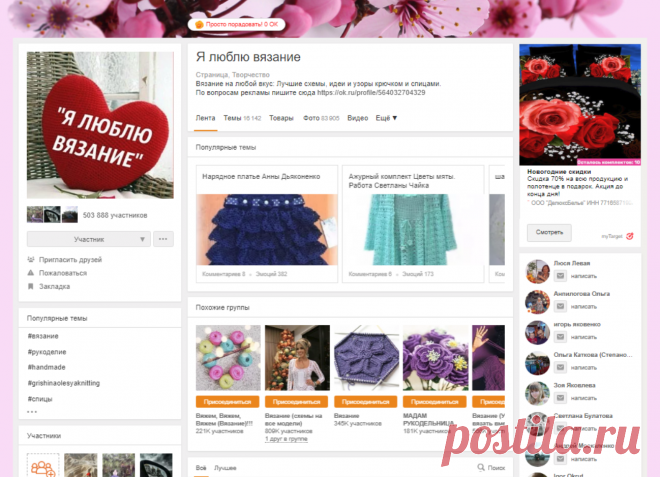The image size is (660, 477).
Task: Expand more popular hashtags via the ellipsis
Action: click(32, 411)
